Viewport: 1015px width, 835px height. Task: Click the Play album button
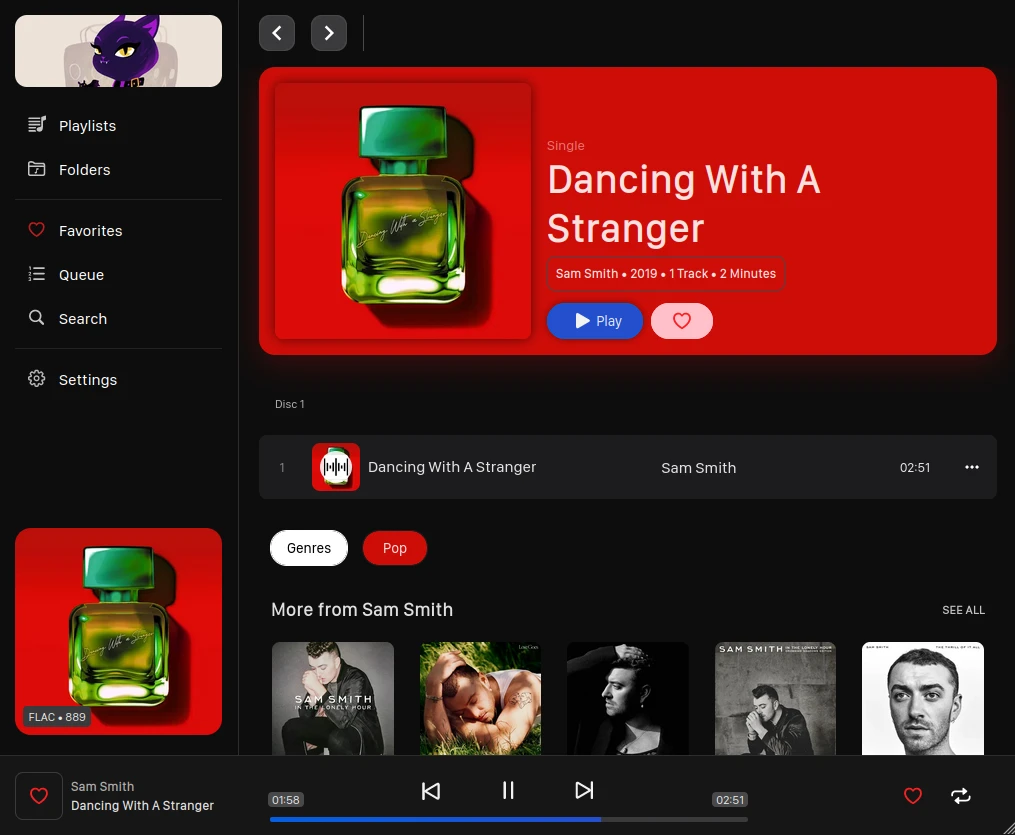595,321
